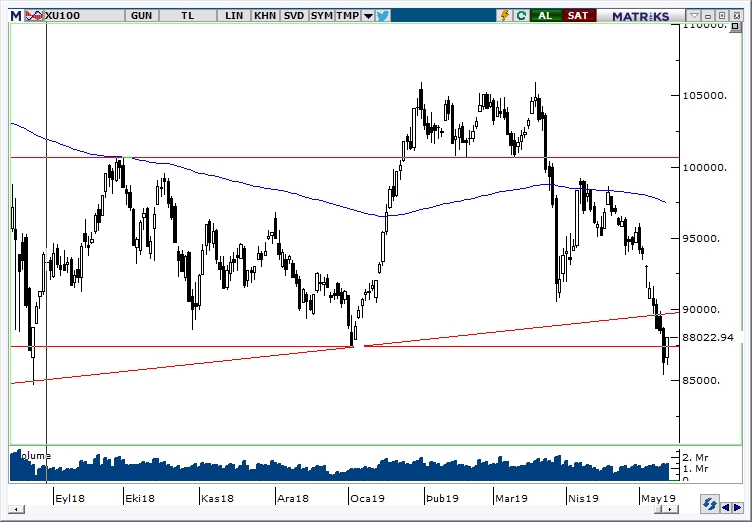
Task: Select the GUN period button
Action: click(x=141, y=16)
